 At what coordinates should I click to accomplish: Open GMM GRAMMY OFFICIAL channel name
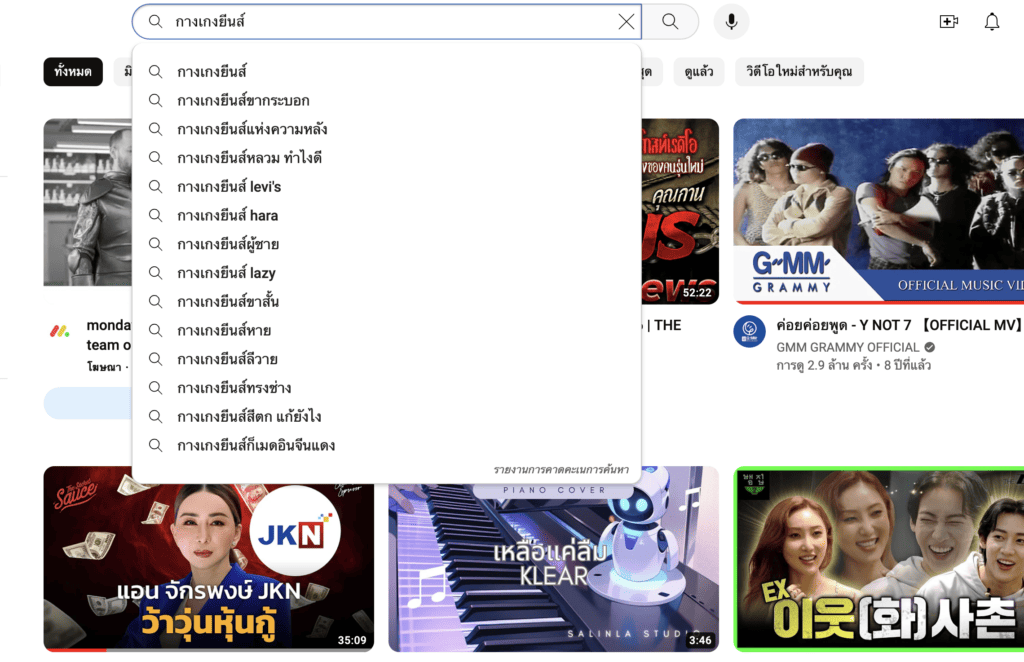pyautogui.click(x=848, y=347)
